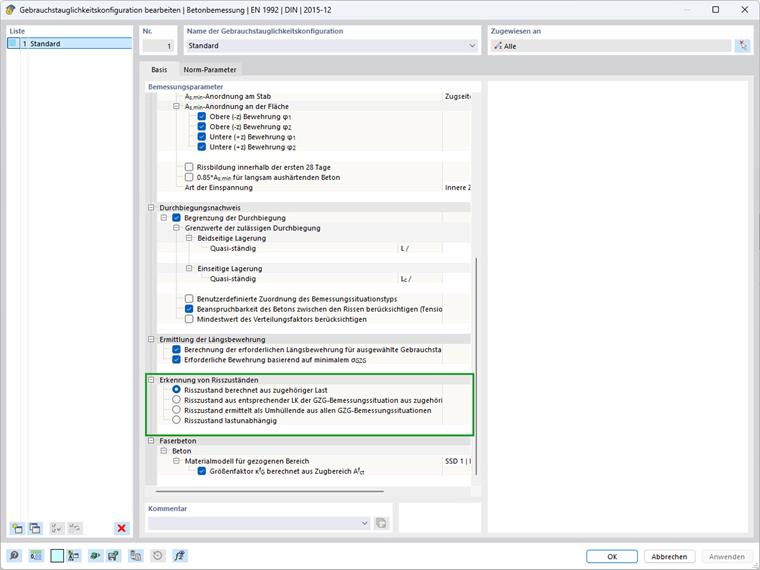This screenshot has height=570, width=760.
Task: Uncheck Untere (+z) Bewehrung φ1
Action: click(202, 137)
